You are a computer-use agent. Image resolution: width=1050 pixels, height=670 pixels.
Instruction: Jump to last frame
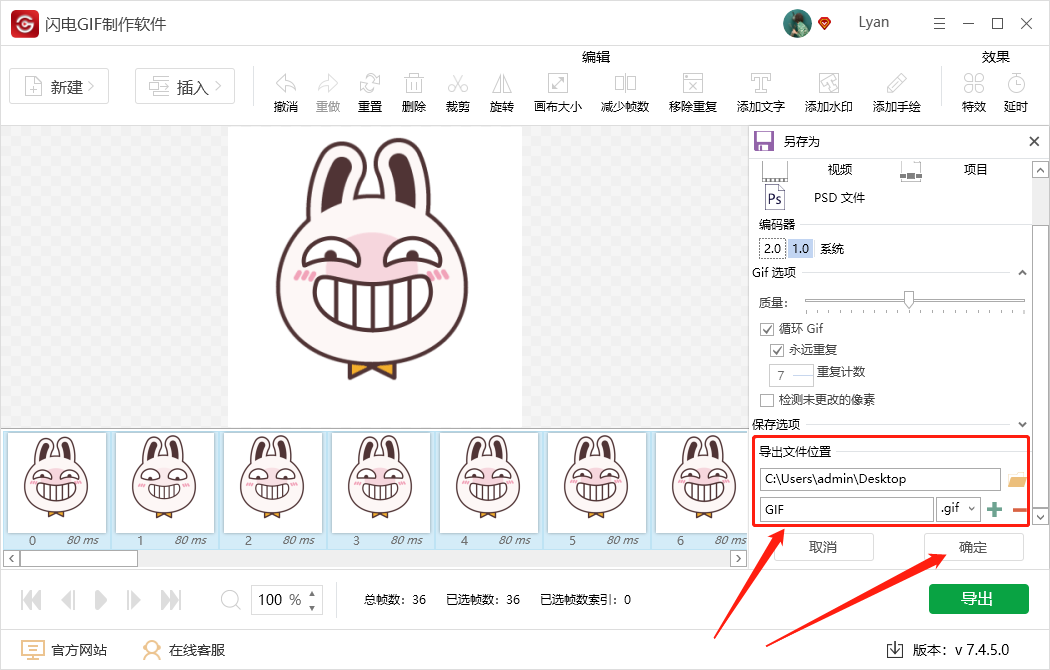(171, 600)
